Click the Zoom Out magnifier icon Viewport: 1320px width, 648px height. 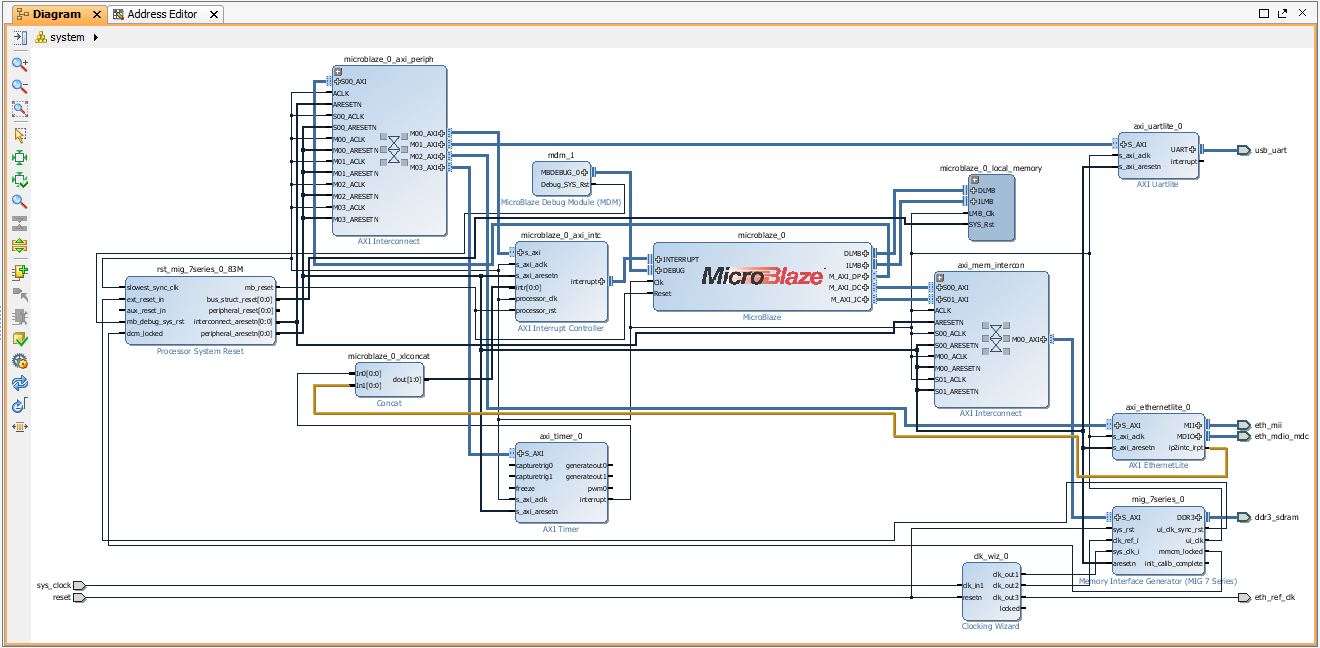click(x=19, y=87)
